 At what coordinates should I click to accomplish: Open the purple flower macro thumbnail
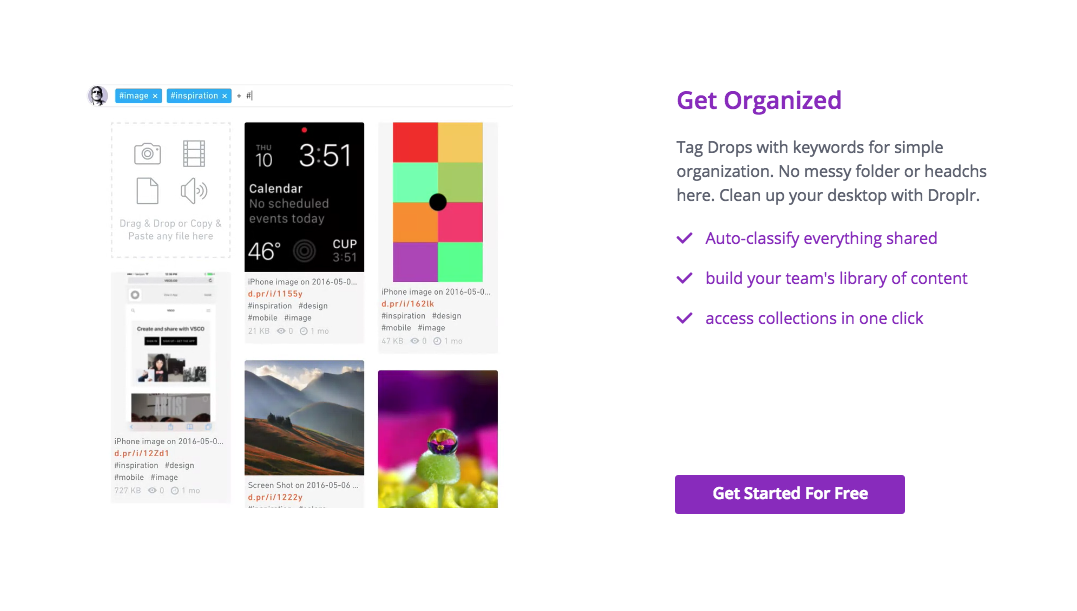click(438, 439)
